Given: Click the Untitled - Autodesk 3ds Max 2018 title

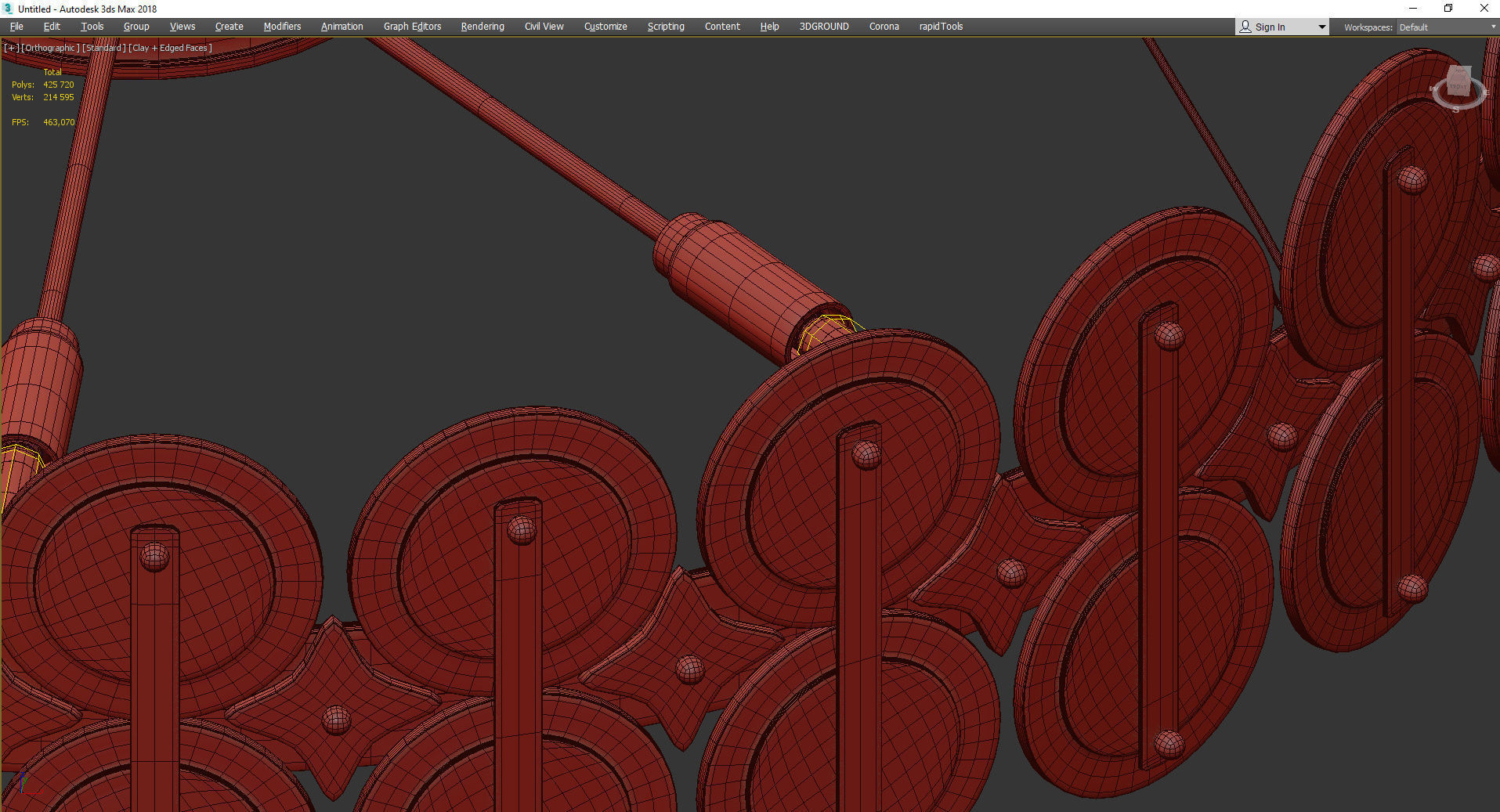Looking at the screenshot, I should click(88, 9).
